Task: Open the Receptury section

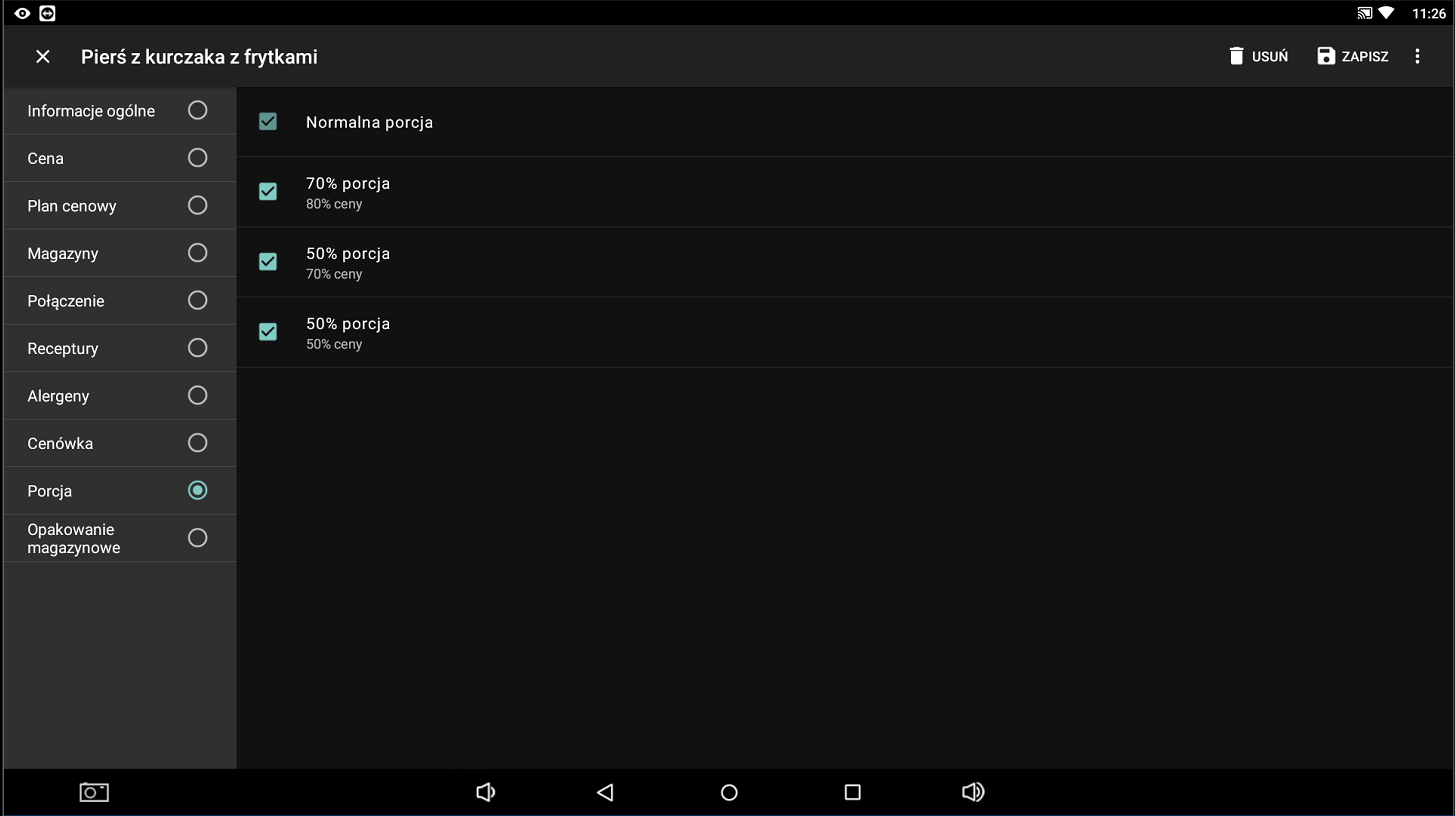Action: click(x=120, y=348)
